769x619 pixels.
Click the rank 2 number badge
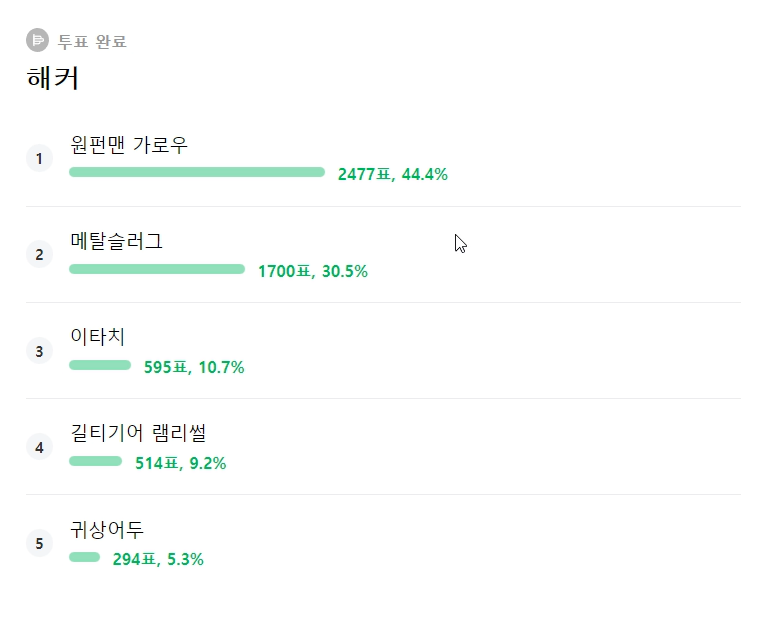(x=39, y=254)
